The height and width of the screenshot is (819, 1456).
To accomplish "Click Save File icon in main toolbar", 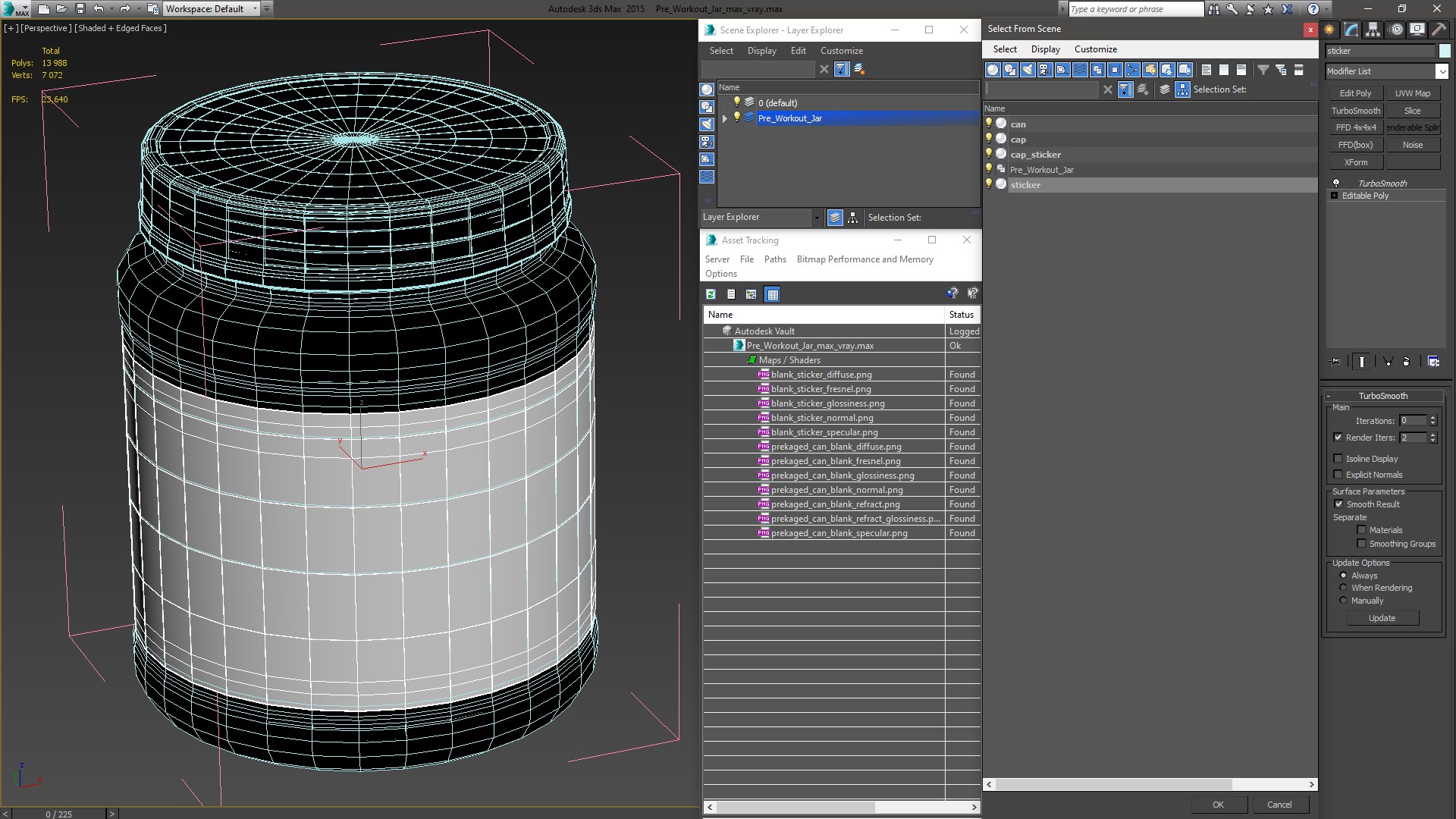I will pyautogui.click(x=80, y=8).
